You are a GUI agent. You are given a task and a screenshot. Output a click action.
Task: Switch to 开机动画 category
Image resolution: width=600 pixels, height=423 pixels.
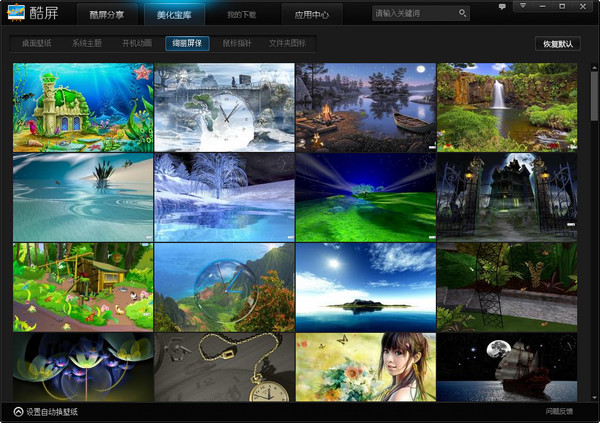click(137, 44)
